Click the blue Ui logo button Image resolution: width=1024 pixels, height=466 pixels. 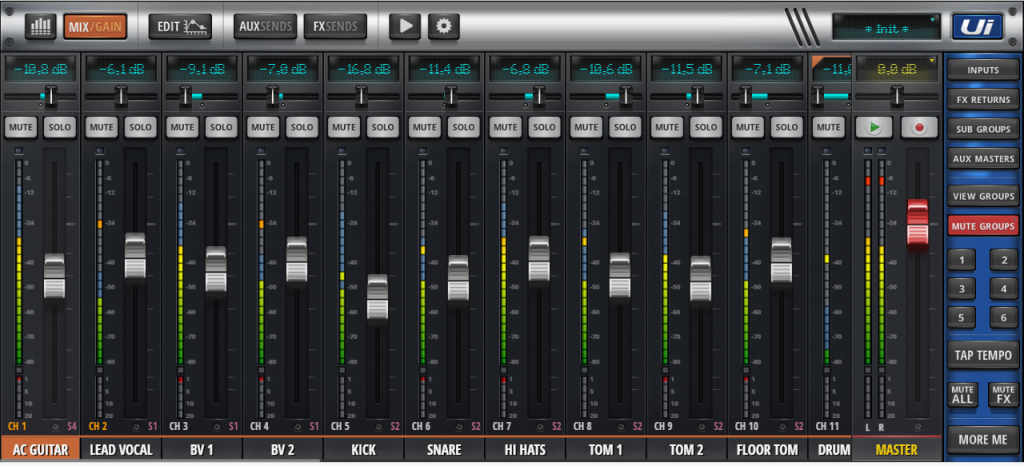click(x=977, y=27)
